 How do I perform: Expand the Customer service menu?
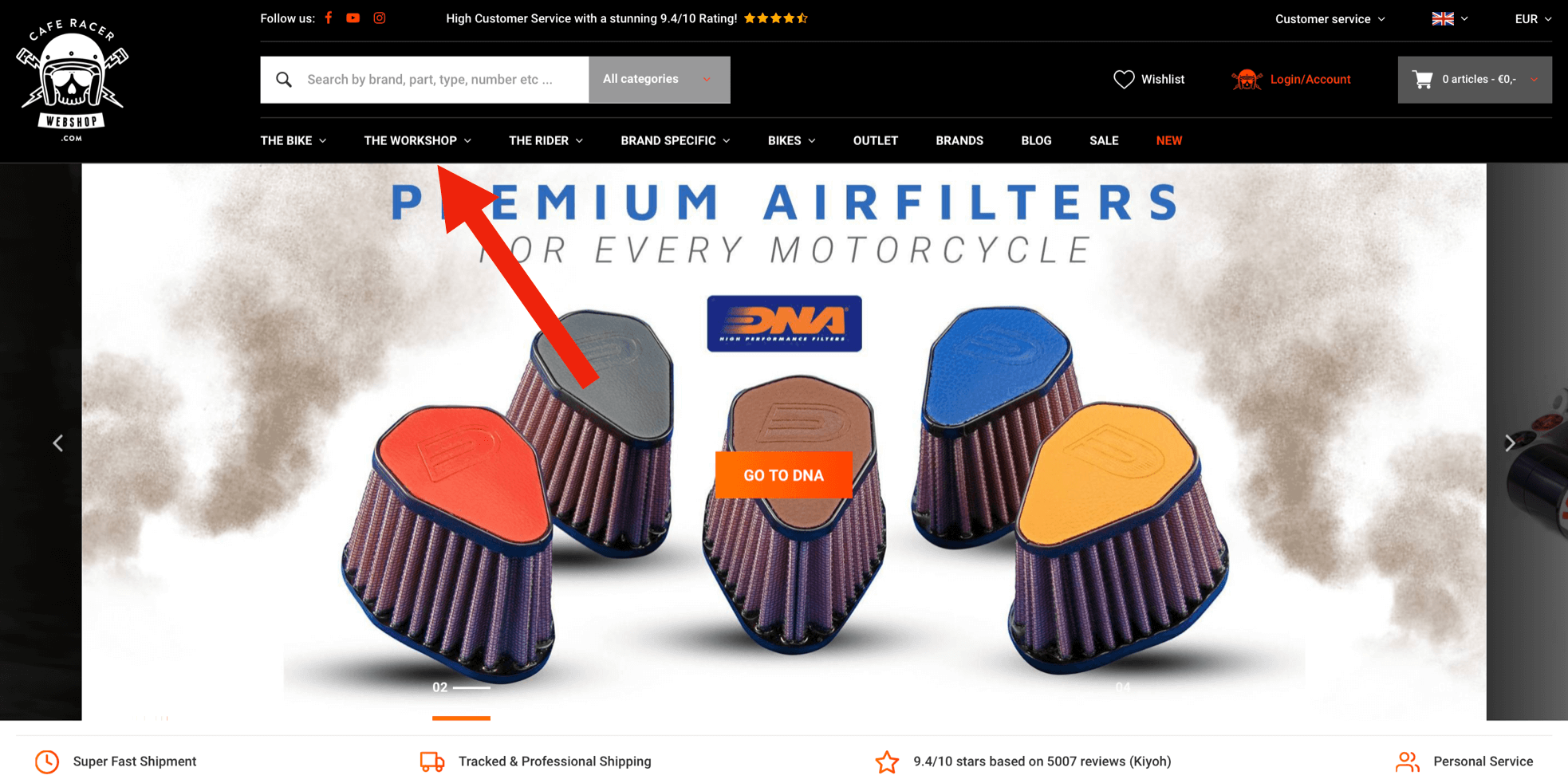(x=1330, y=19)
